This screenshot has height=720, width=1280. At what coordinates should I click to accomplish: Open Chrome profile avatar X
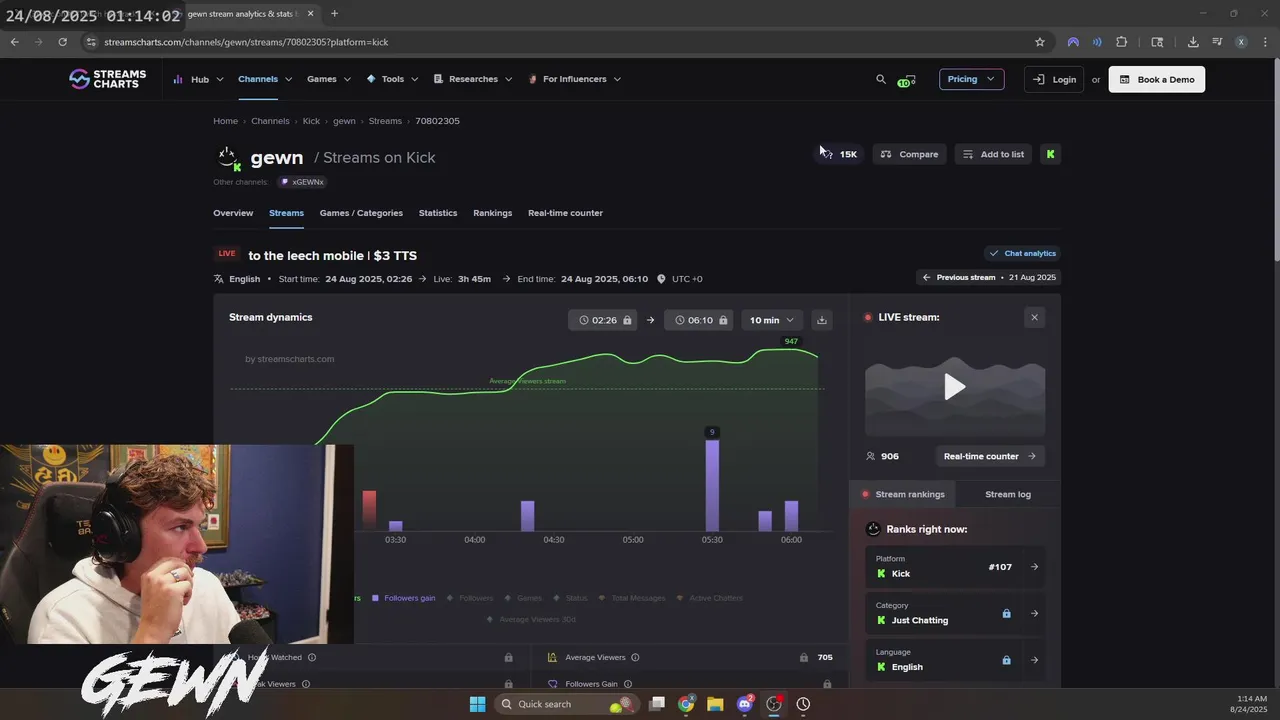tap(1241, 42)
